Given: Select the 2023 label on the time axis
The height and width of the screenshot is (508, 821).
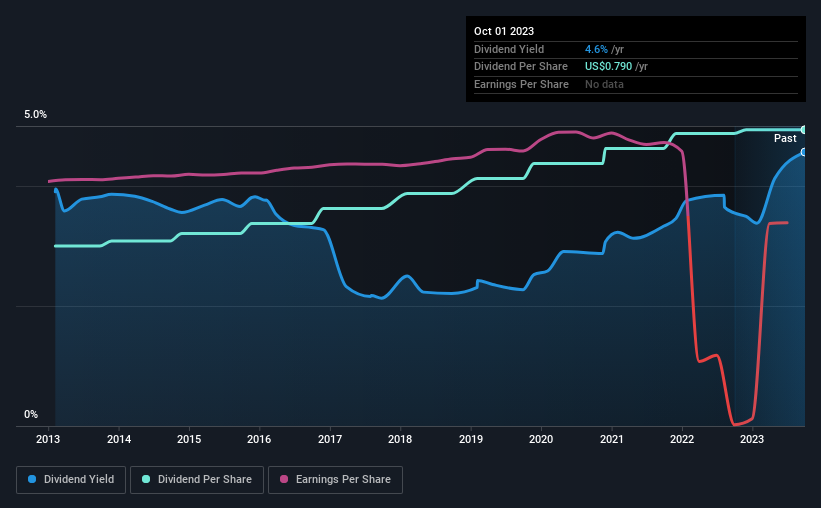Looking at the screenshot, I should [752, 439].
